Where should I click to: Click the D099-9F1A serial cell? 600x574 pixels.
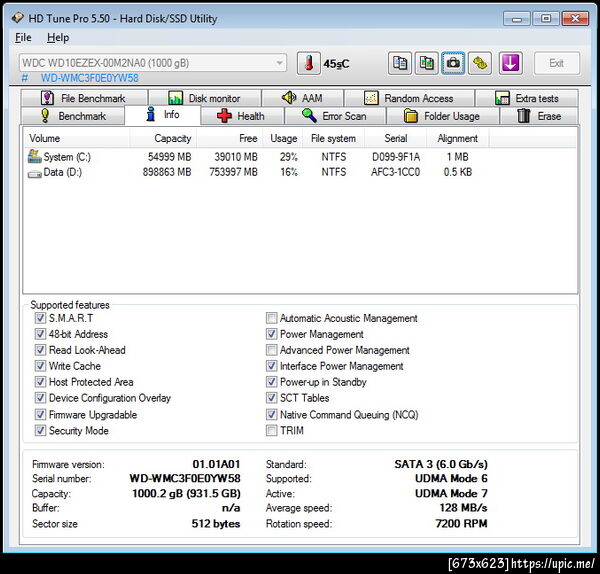click(396, 157)
